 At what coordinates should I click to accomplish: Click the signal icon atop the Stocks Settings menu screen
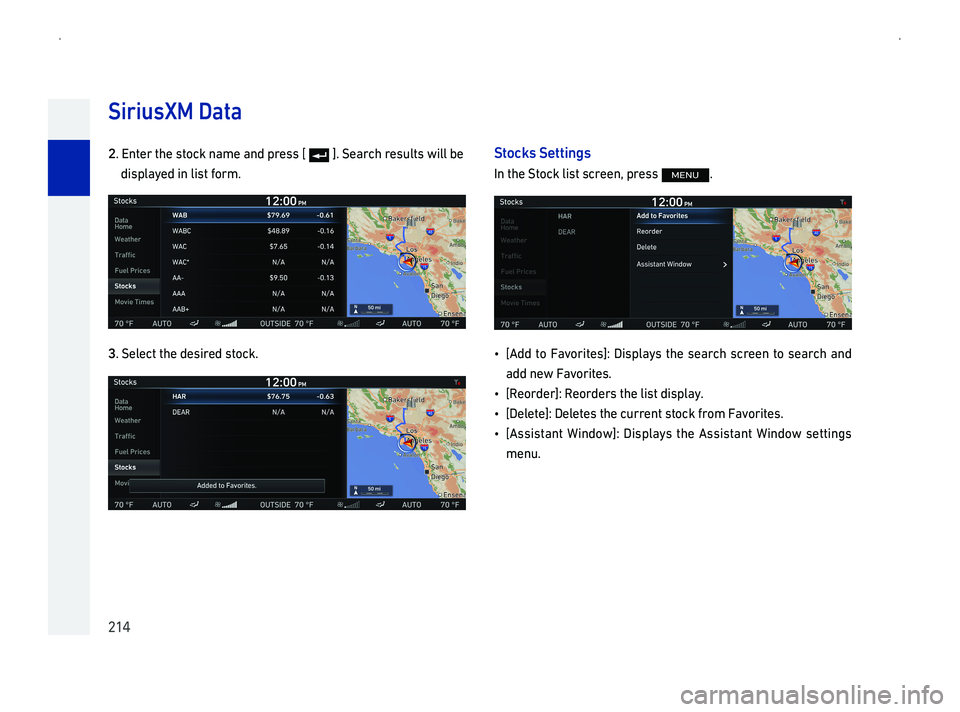(843, 202)
